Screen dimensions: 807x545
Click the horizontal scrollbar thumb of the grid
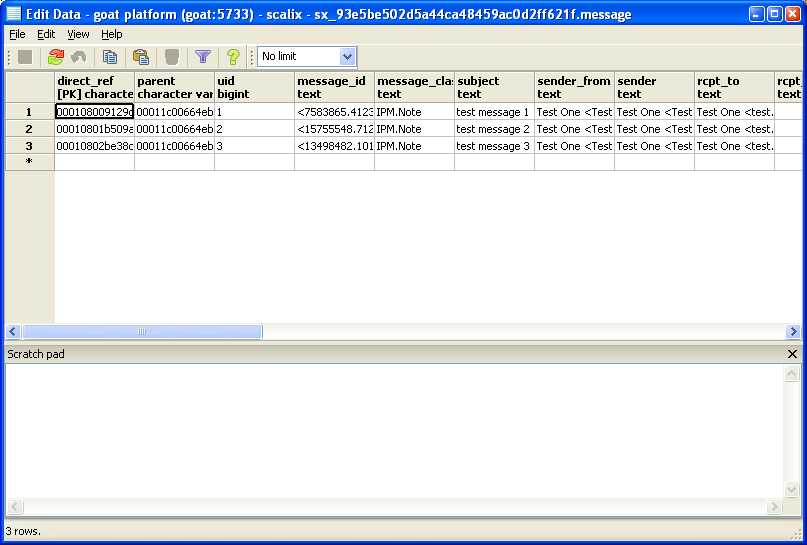pos(142,332)
